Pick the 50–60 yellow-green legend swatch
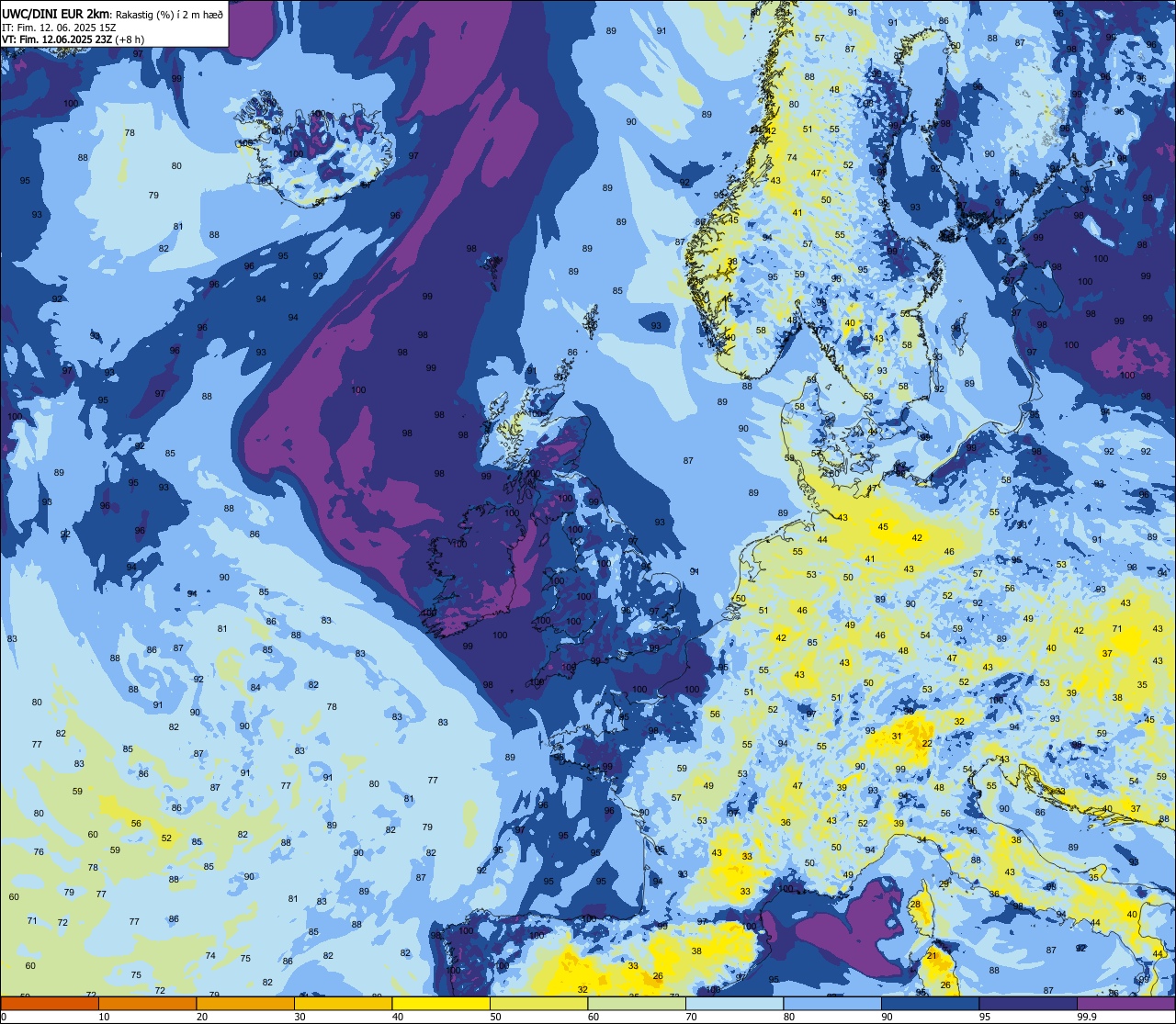 [x=538, y=1004]
